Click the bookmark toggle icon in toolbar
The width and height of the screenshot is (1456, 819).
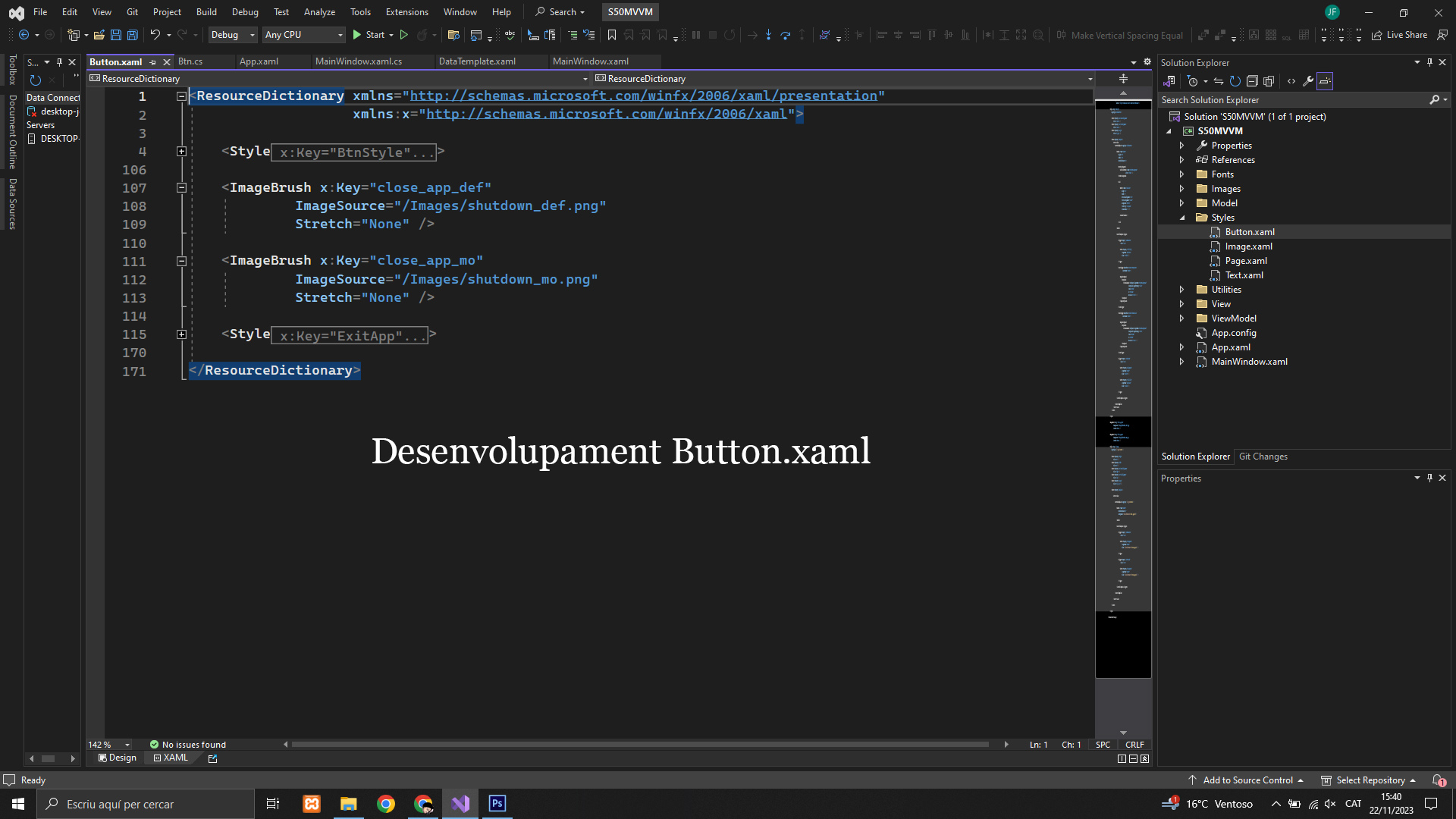point(612,35)
